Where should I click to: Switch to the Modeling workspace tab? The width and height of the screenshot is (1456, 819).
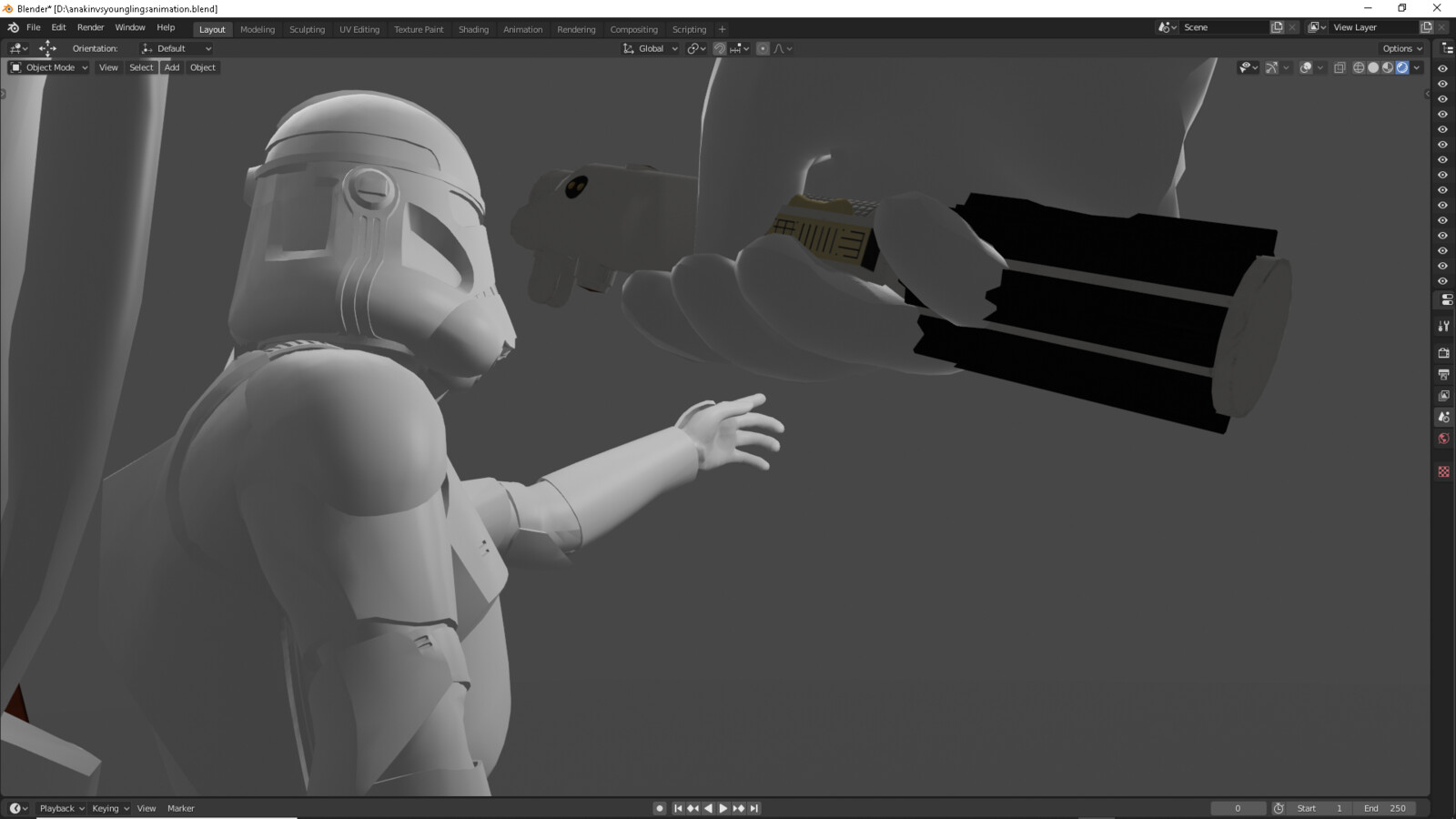258,29
